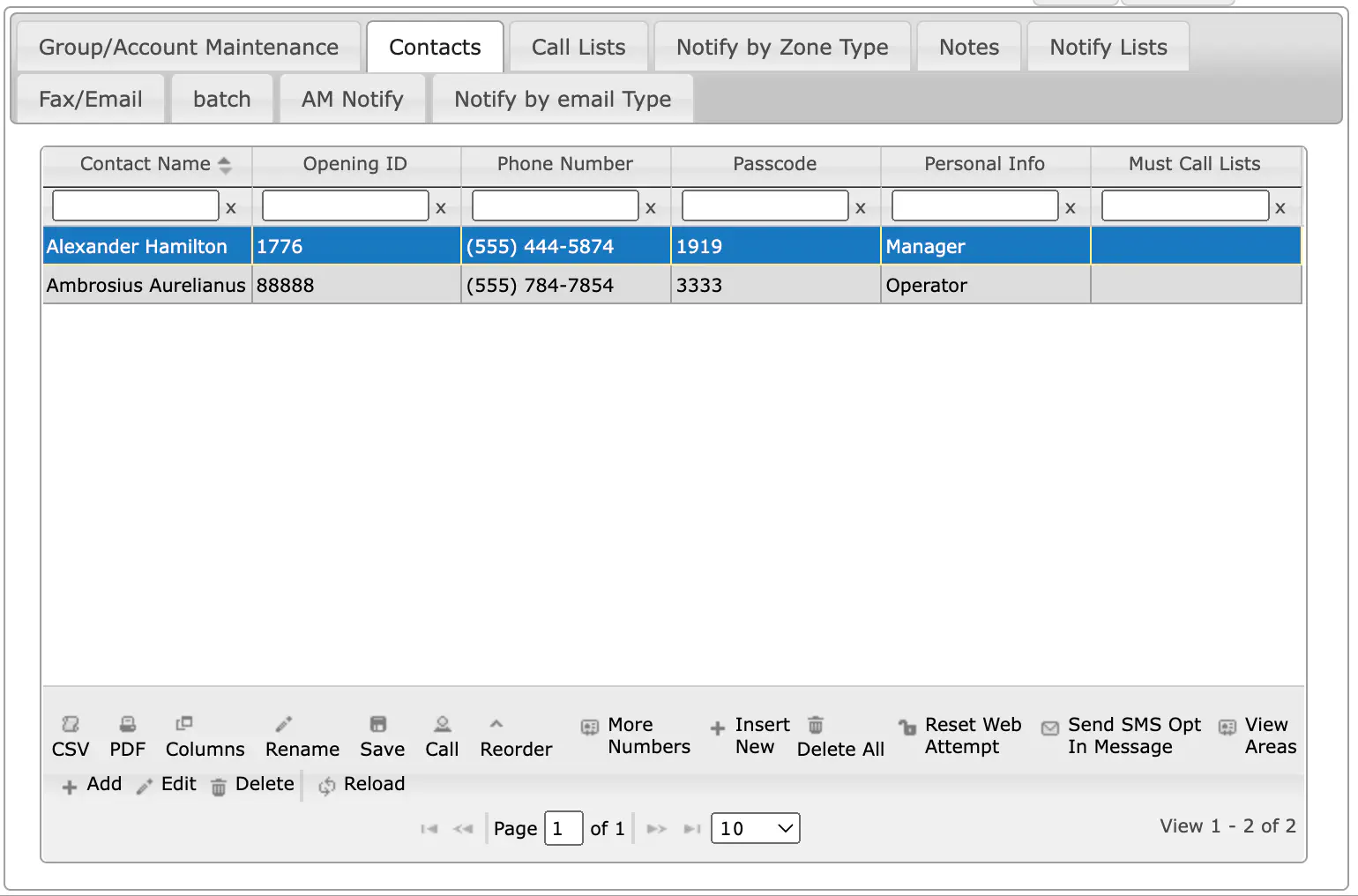Click passcode 1919 cell
1358x896 pixels.
[x=776, y=246]
